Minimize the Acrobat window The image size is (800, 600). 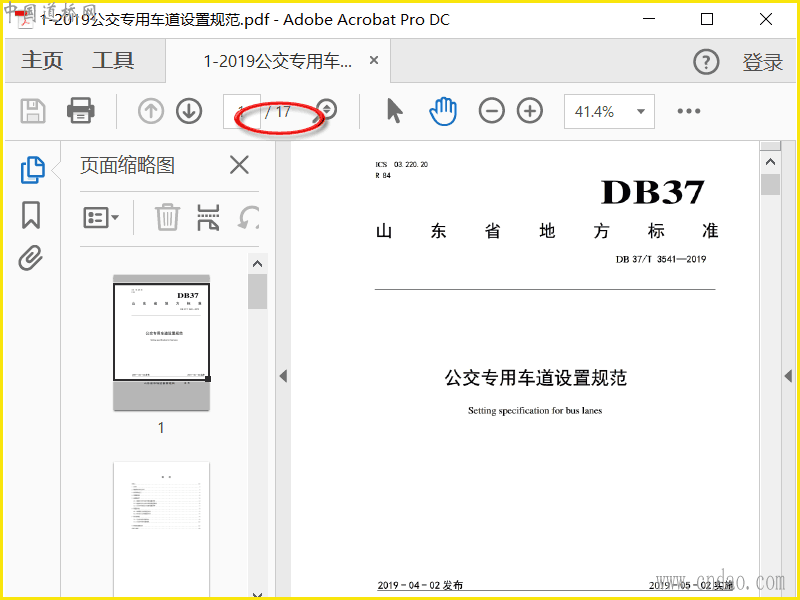649,19
